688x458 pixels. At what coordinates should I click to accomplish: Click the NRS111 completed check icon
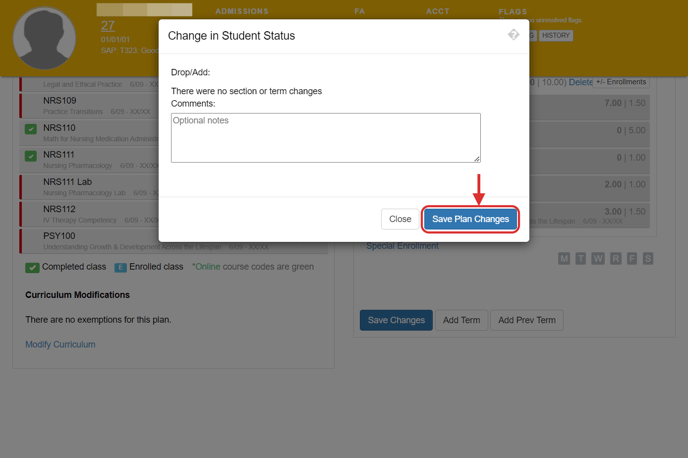[31, 156]
